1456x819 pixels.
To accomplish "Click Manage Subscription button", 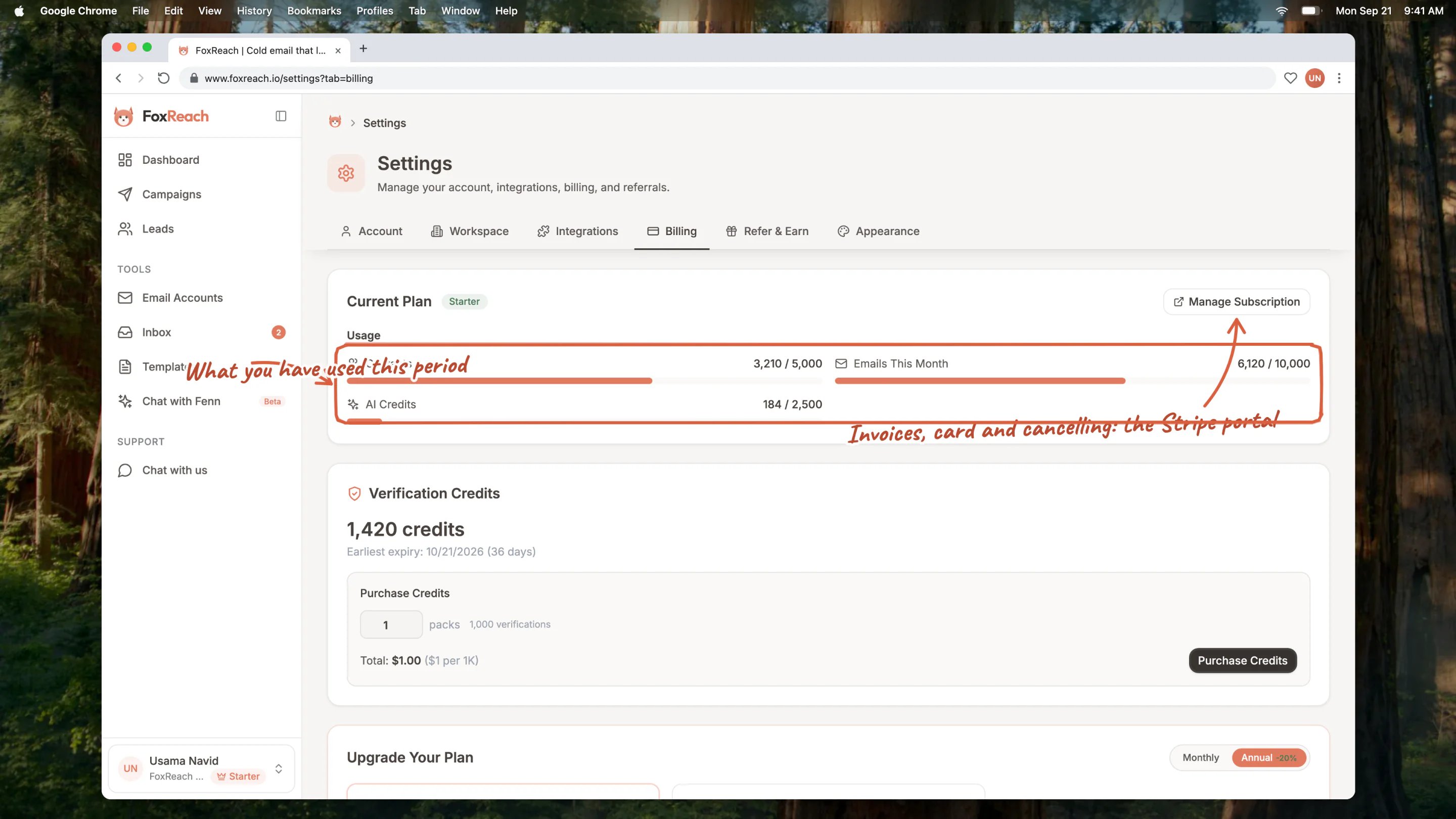I will coord(1237,302).
